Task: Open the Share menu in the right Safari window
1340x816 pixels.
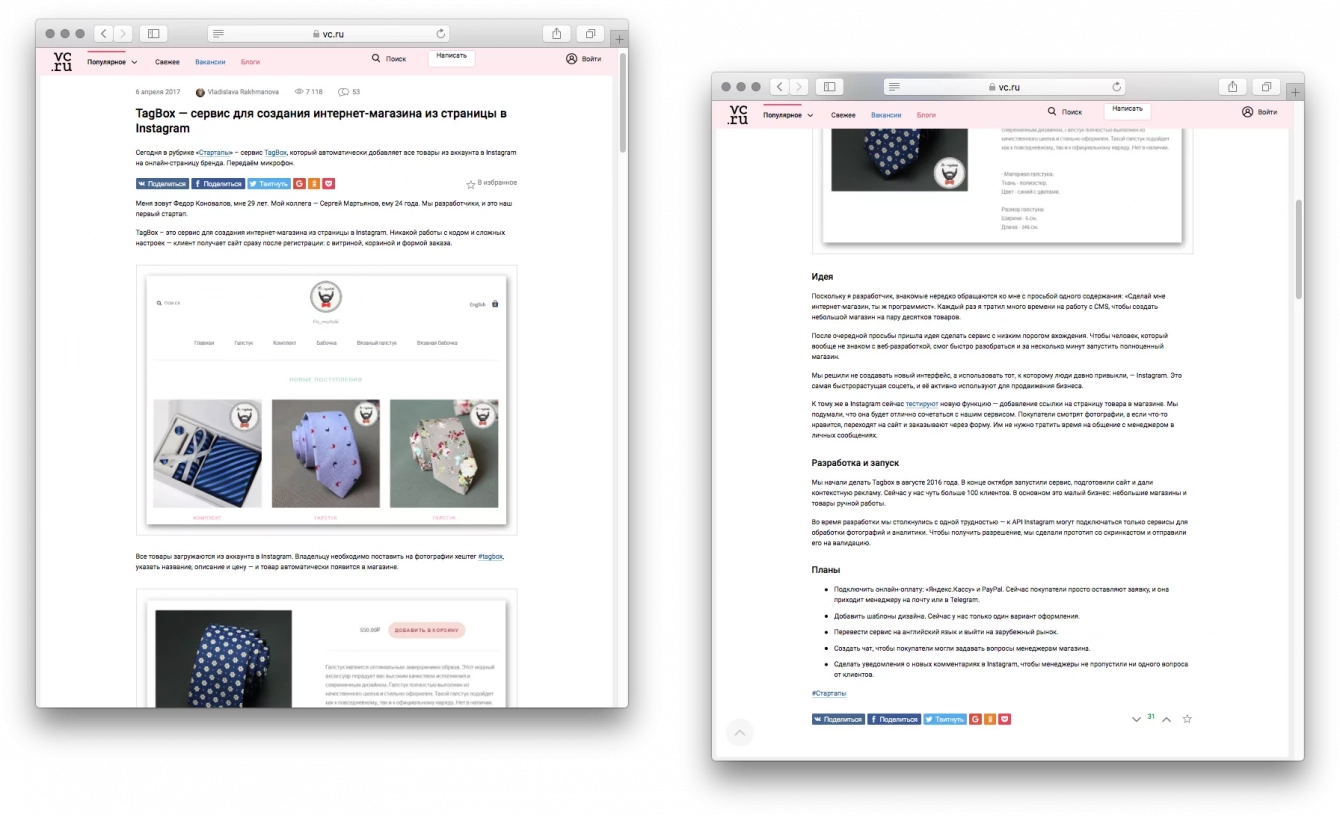Action: coord(1233,87)
